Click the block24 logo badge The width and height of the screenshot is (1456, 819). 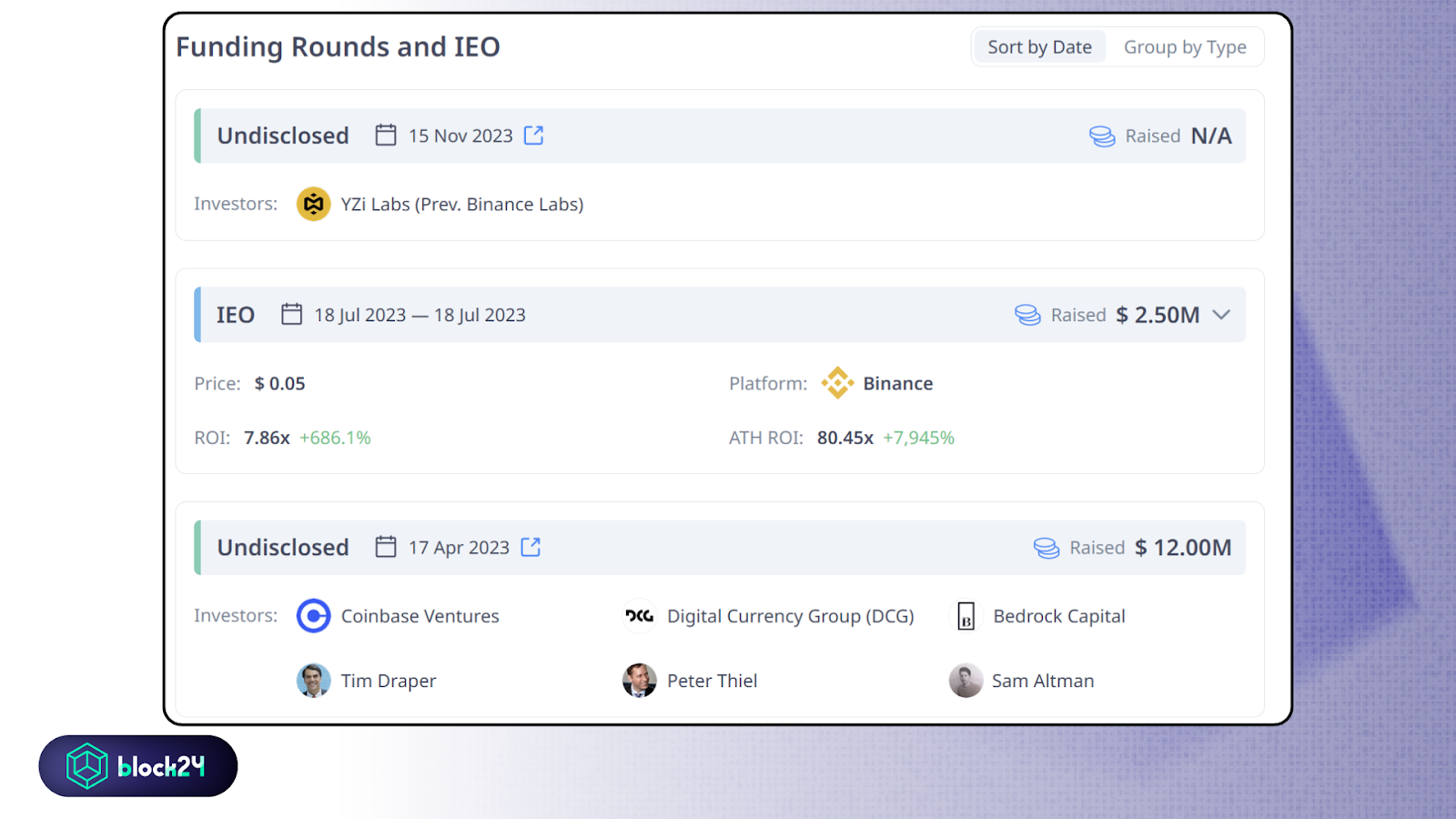138,766
